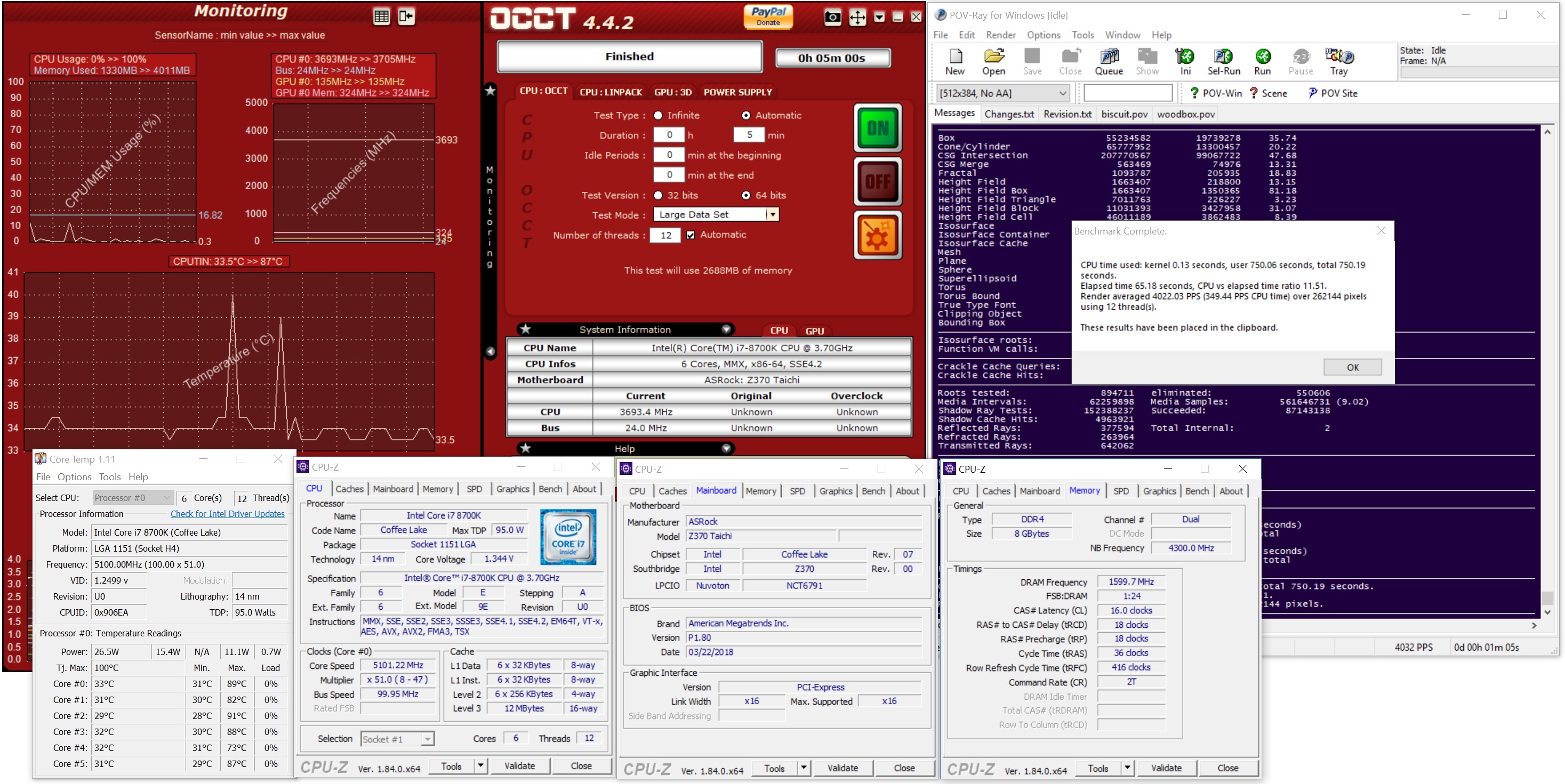This screenshot has height=784, width=1565.
Task: Open Tools dropdown arrow in CPU-Z Memory window
Action: [x=1128, y=767]
